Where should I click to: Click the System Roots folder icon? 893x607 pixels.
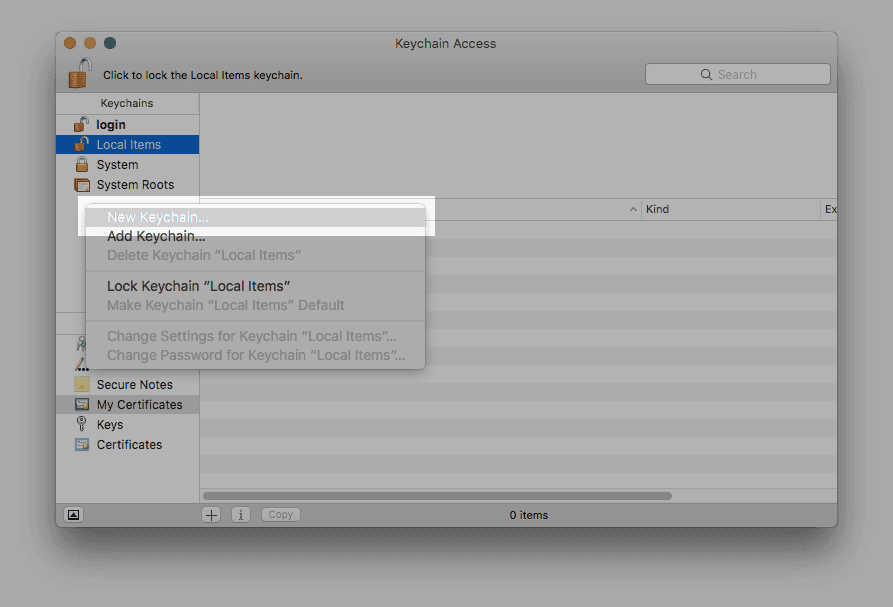tap(82, 185)
